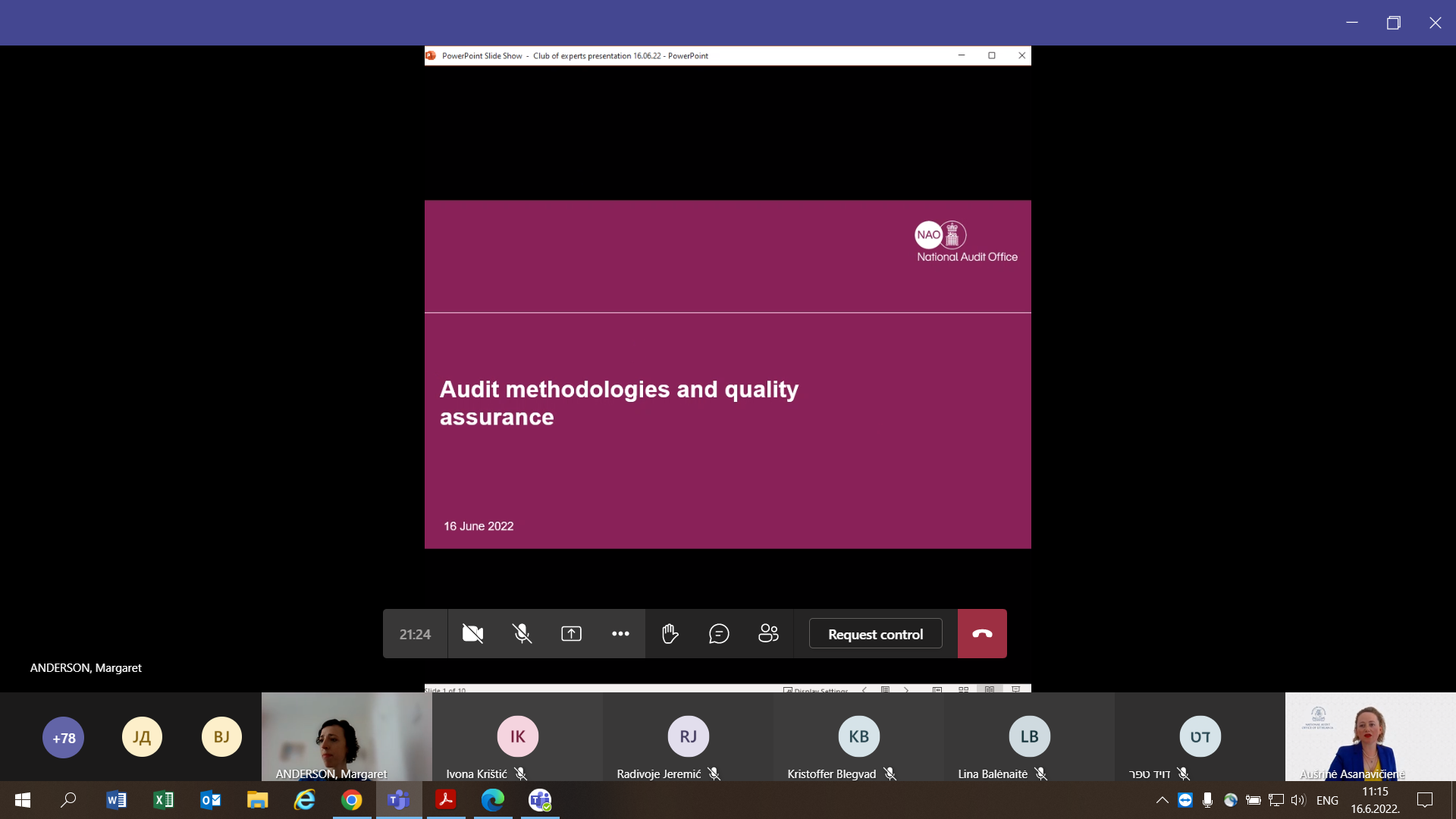Viewport: 1456px width, 819px height.
Task: Open More actions ellipsis menu
Action: (x=620, y=633)
